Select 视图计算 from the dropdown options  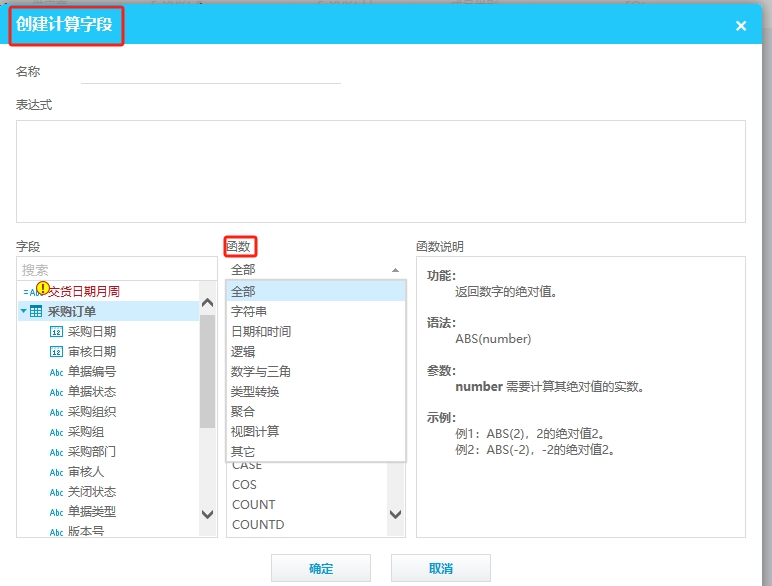tap(255, 431)
